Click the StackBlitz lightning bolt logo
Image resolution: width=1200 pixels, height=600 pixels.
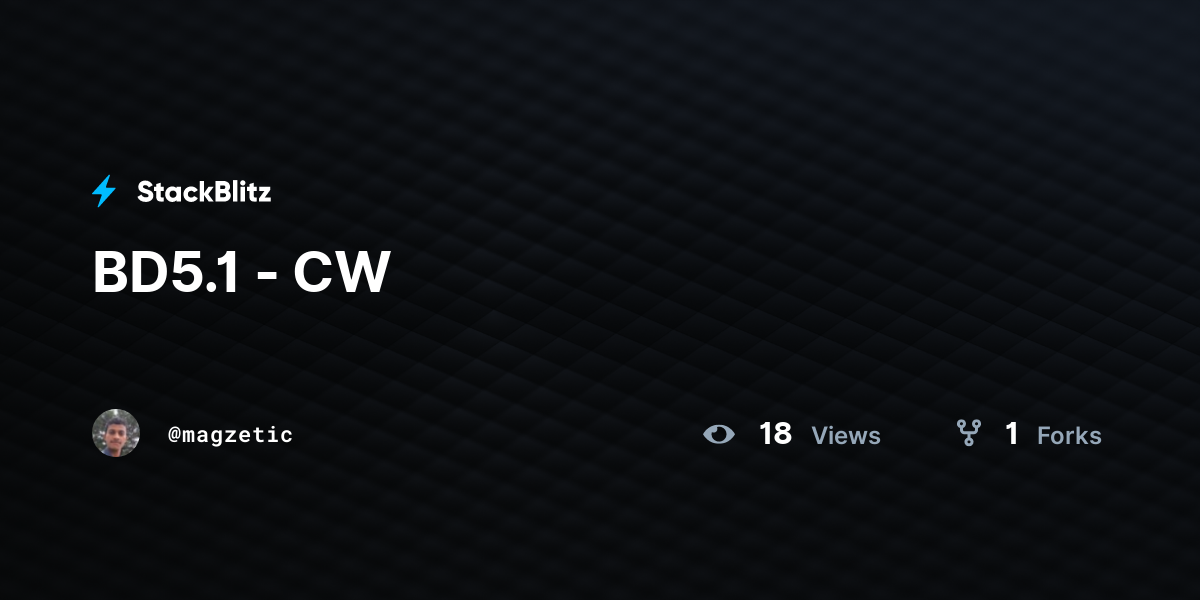click(104, 191)
